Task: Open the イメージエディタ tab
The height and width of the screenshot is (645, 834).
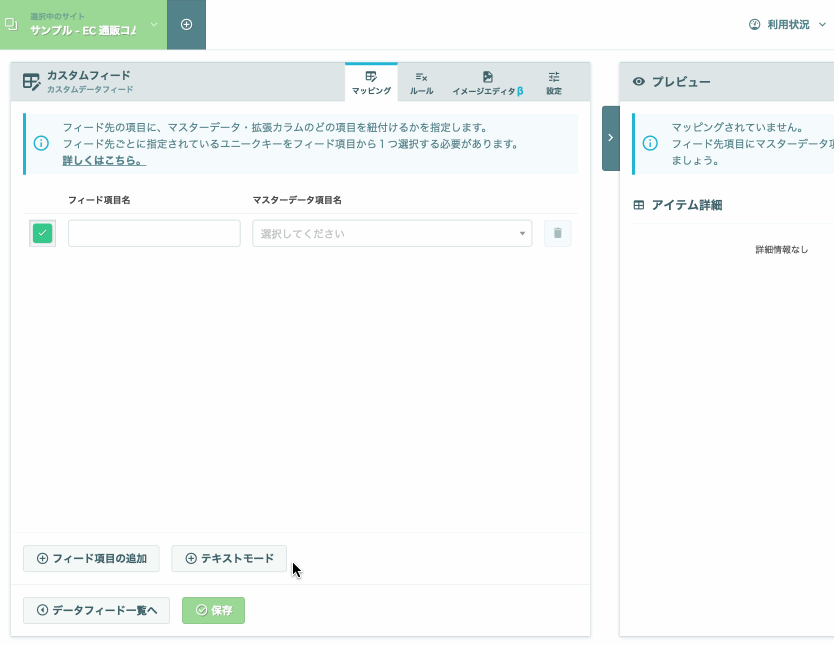Action: 487,82
